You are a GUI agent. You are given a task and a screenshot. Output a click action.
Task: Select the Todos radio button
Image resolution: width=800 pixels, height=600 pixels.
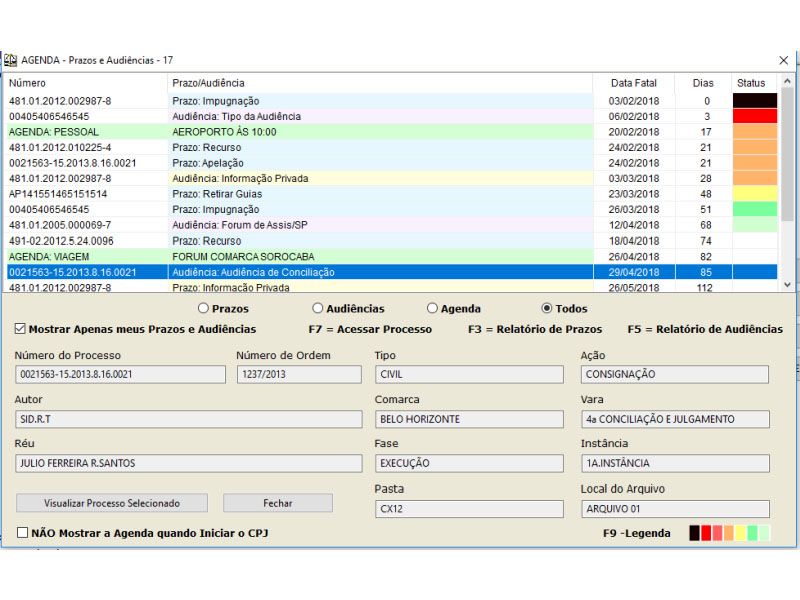(547, 309)
